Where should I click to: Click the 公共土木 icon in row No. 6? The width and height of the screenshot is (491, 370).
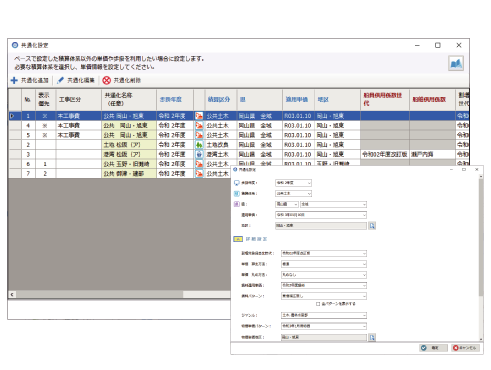(x=199, y=164)
